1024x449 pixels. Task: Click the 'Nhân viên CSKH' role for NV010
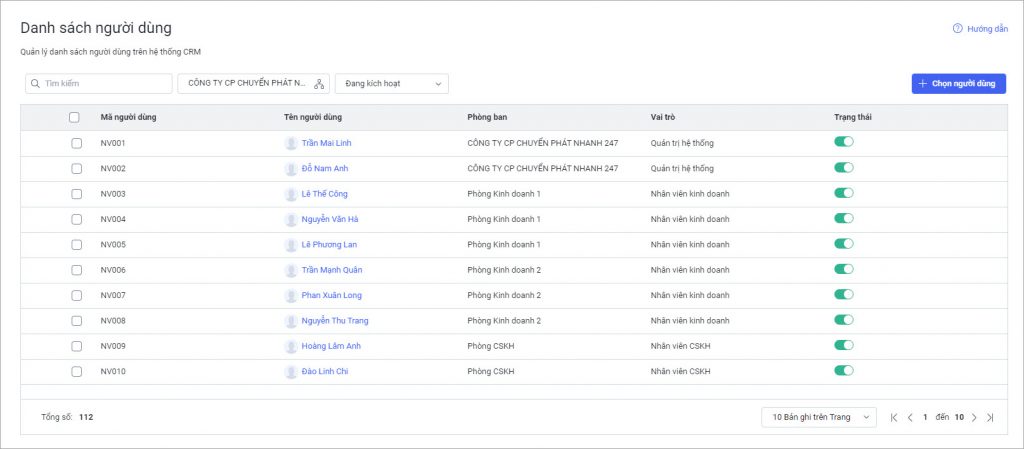coord(680,371)
